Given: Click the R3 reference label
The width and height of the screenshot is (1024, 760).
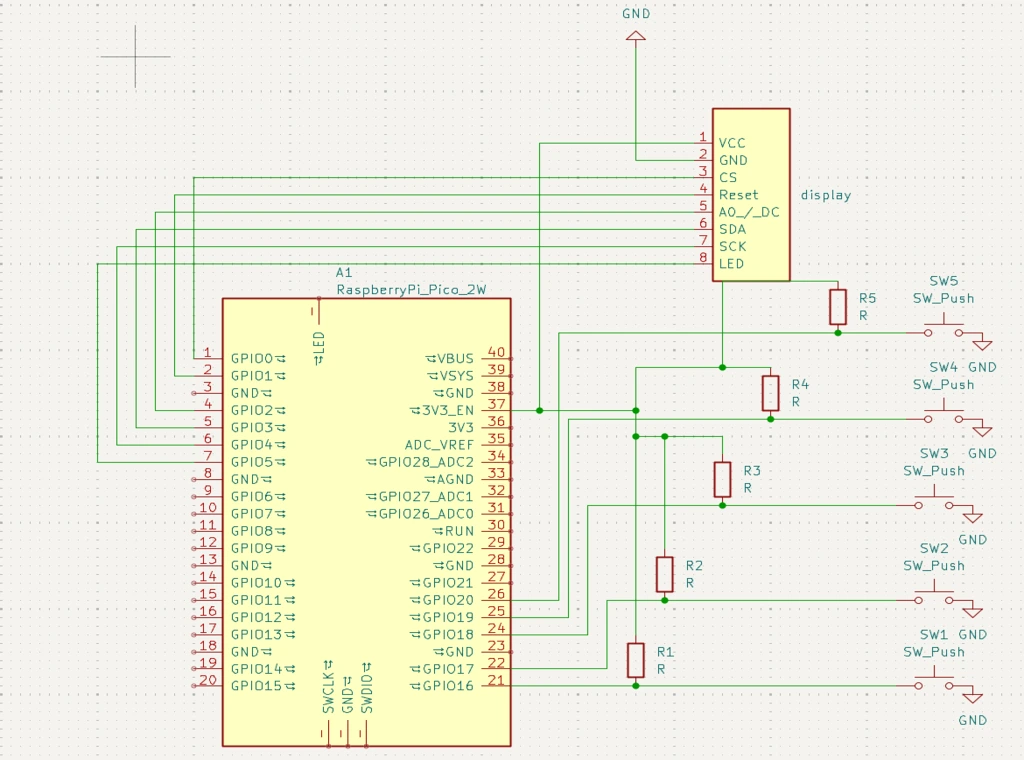Looking at the screenshot, I should [752, 471].
